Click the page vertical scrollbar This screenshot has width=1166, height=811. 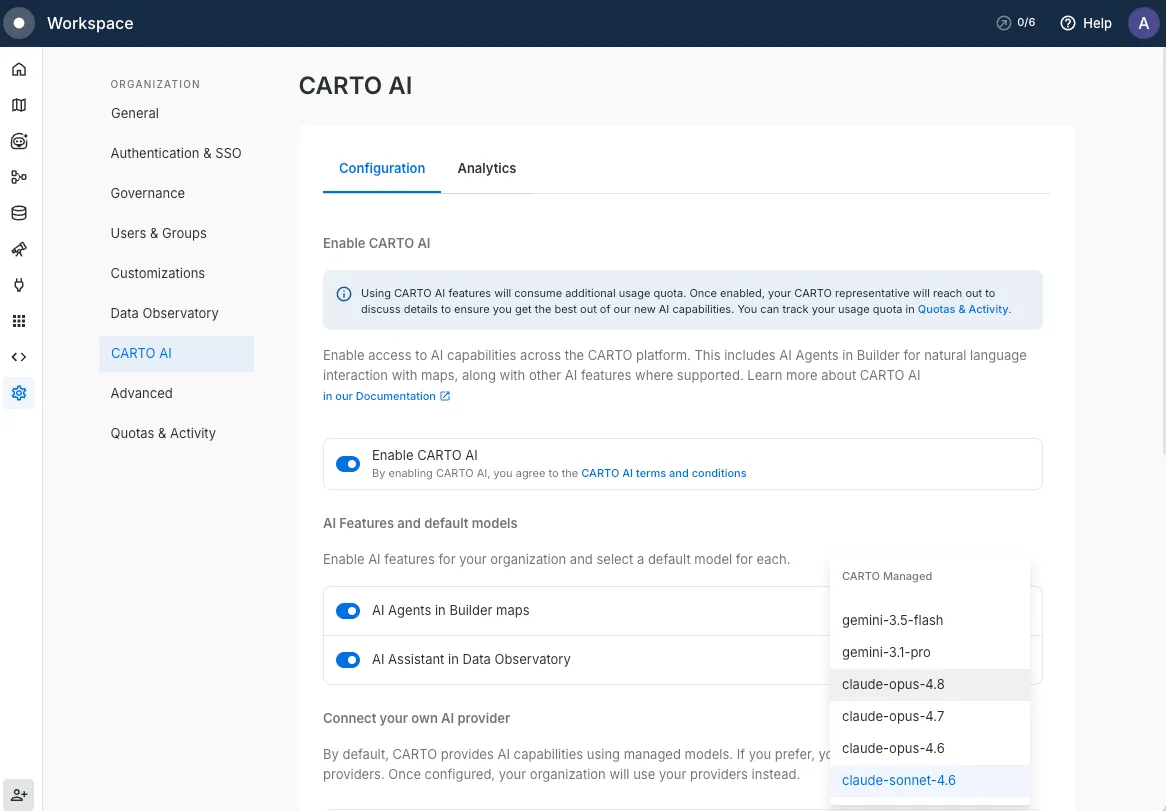pyautogui.click(x=1163, y=250)
